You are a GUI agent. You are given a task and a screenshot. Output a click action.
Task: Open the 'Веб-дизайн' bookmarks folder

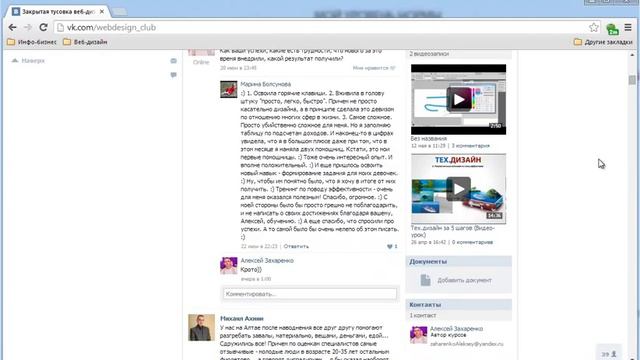(85, 42)
